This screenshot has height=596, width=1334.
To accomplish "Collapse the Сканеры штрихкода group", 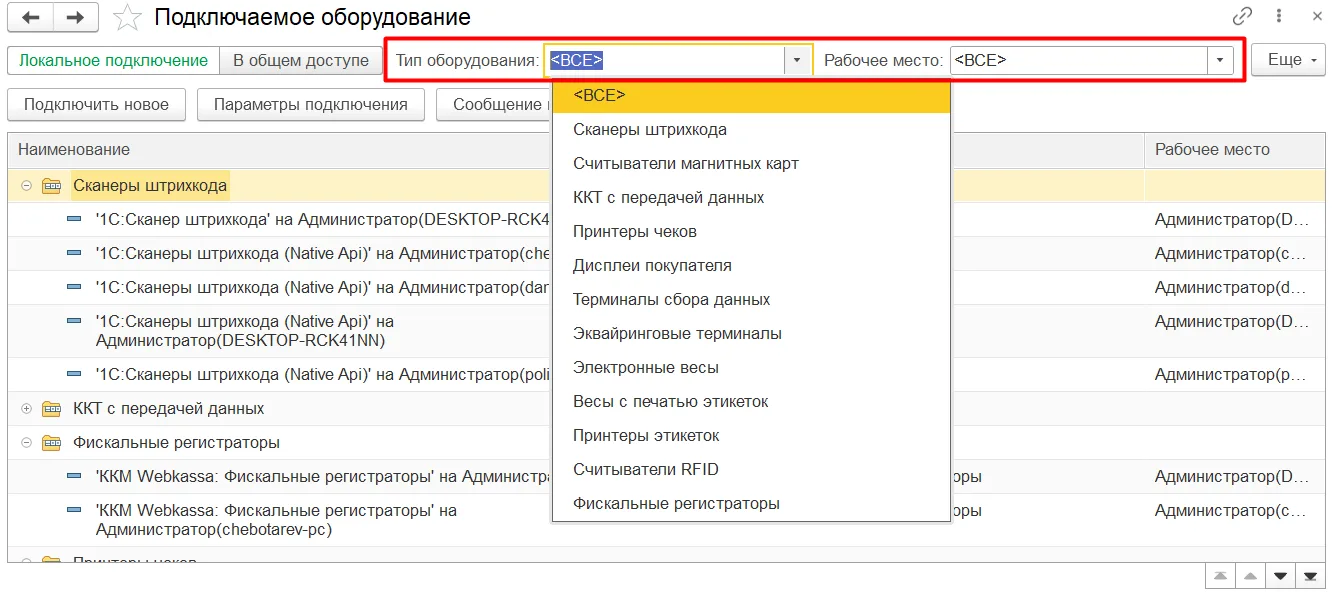I will (x=26, y=186).
